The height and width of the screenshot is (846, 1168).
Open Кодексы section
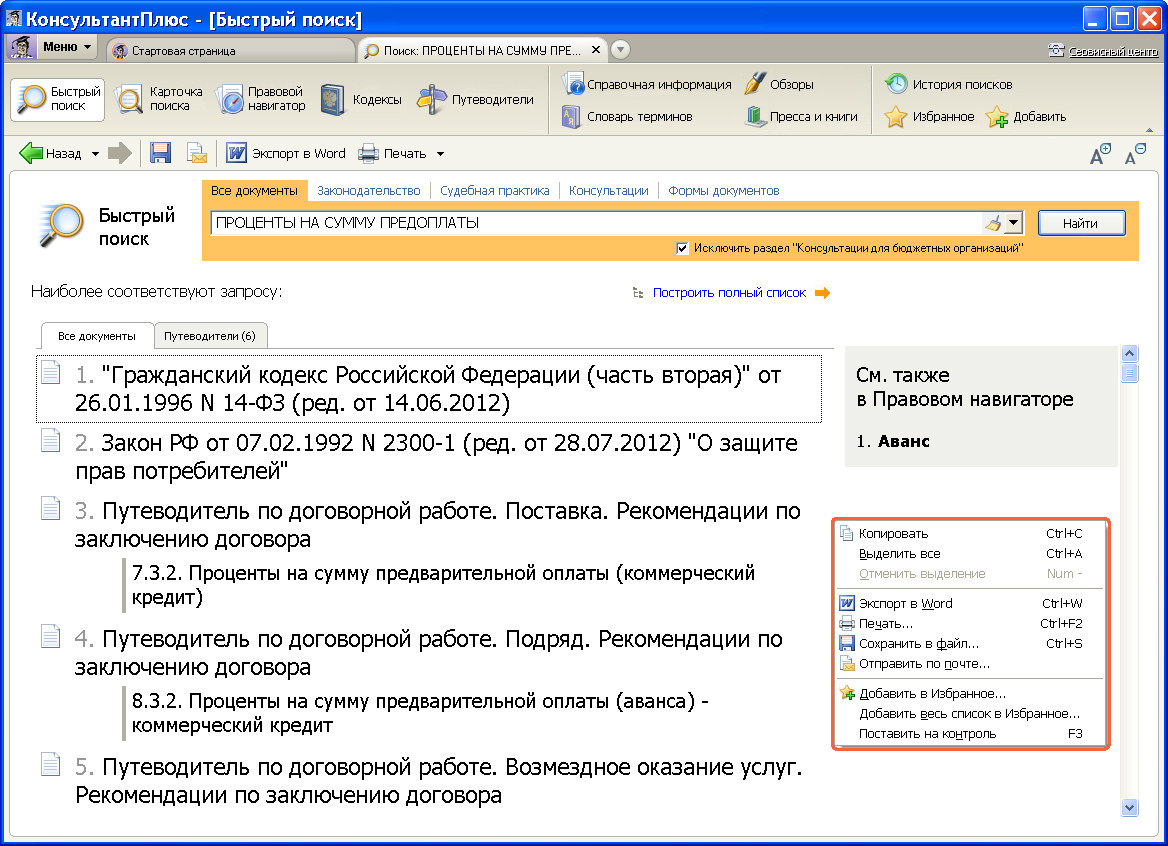[x=361, y=99]
